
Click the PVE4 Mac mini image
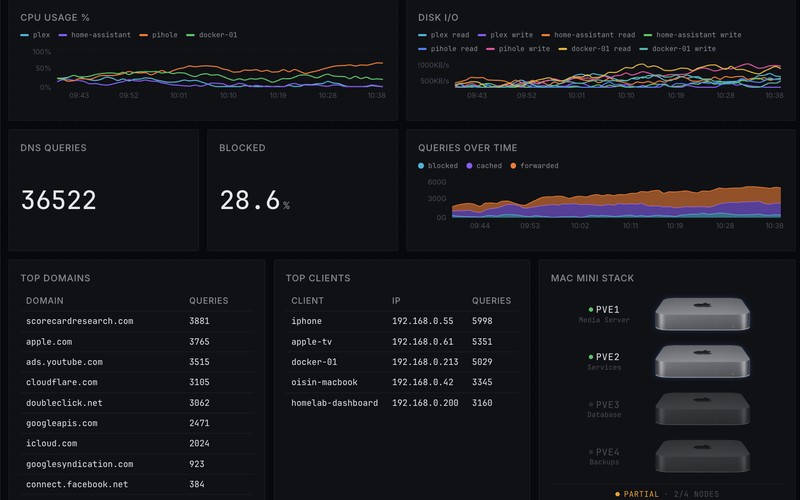(x=703, y=457)
